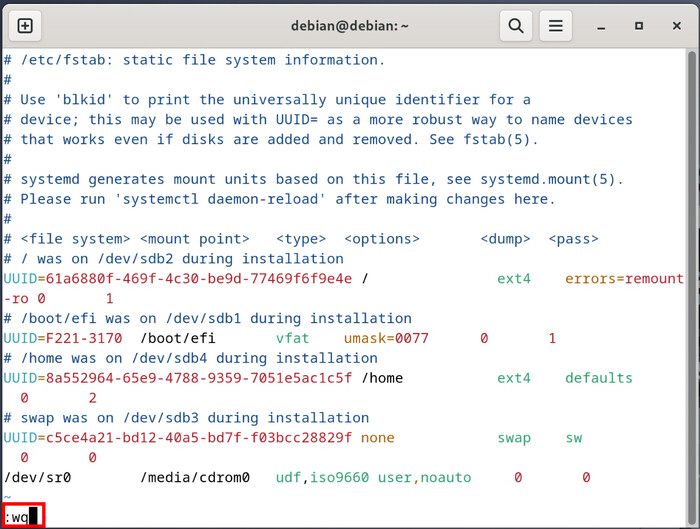The height and width of the screenshot is (529, 700).
Task: Minimize the terminal window
Action: click(601, 26)
